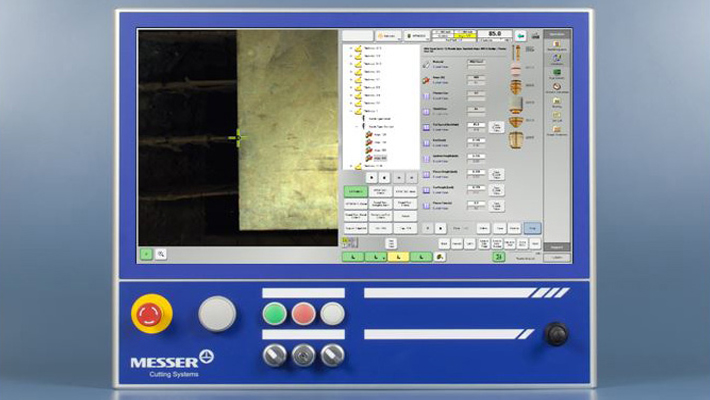
Task: Toggle the key switch between the selector switches
Action: (x=303, y=355)
